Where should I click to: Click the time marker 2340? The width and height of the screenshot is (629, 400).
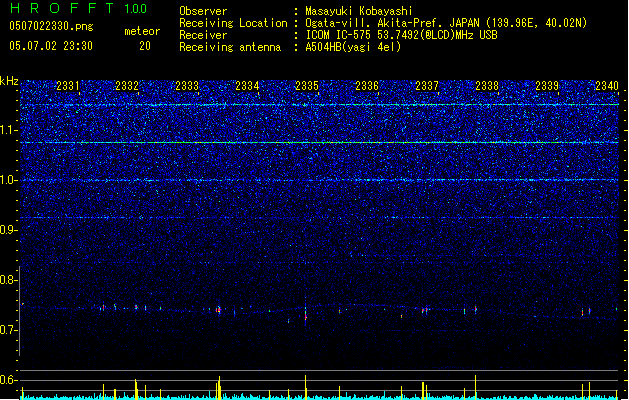607,85
